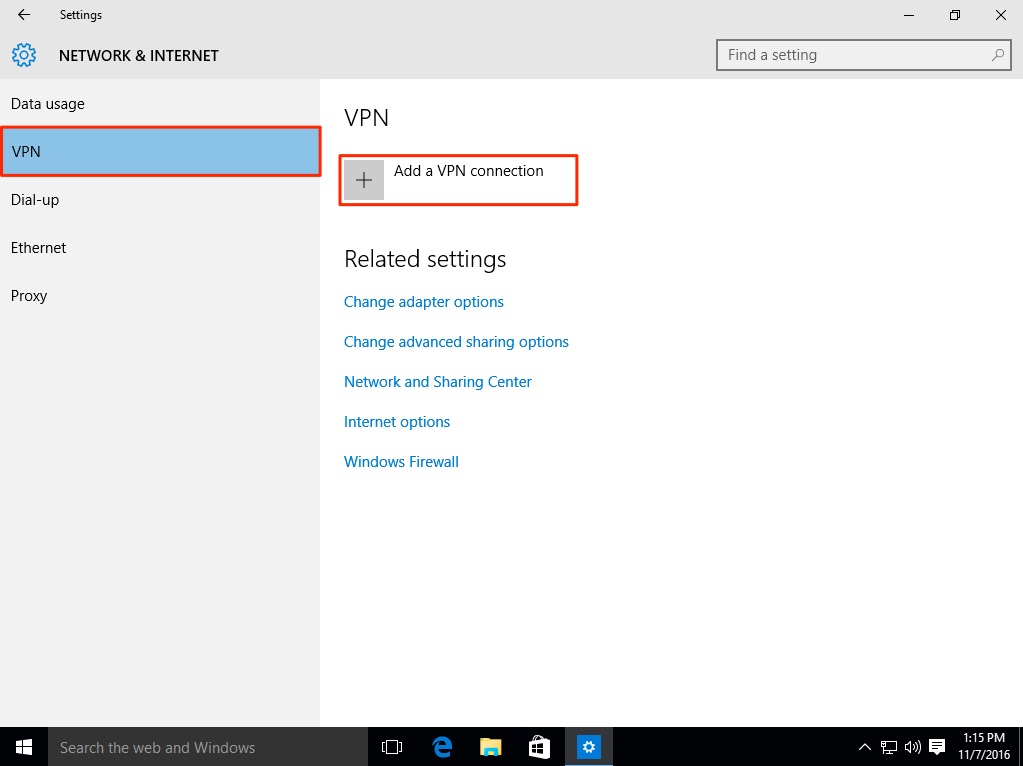This screenshot has height=766, width=1023.
Task: Open the Action Center notifications icon
Action: click(x=937, y=747)
